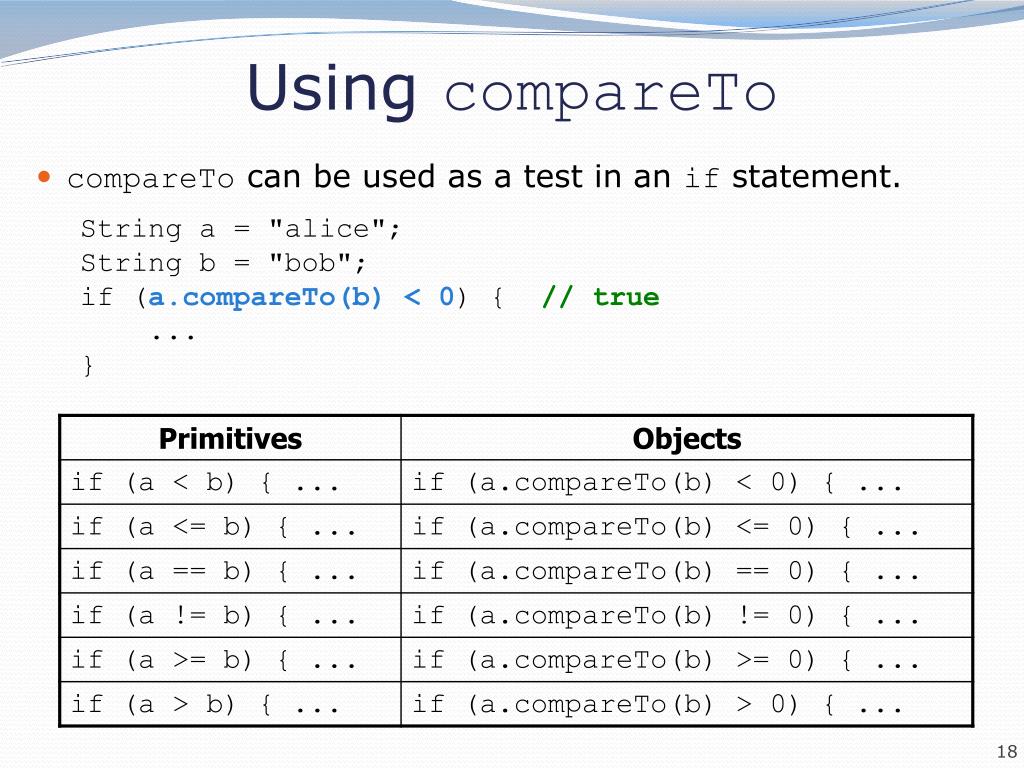Click the 'compareTo(b) > 0' objects cell
This screenshot has width=1024, height=768.
click(x=686, y=704)
